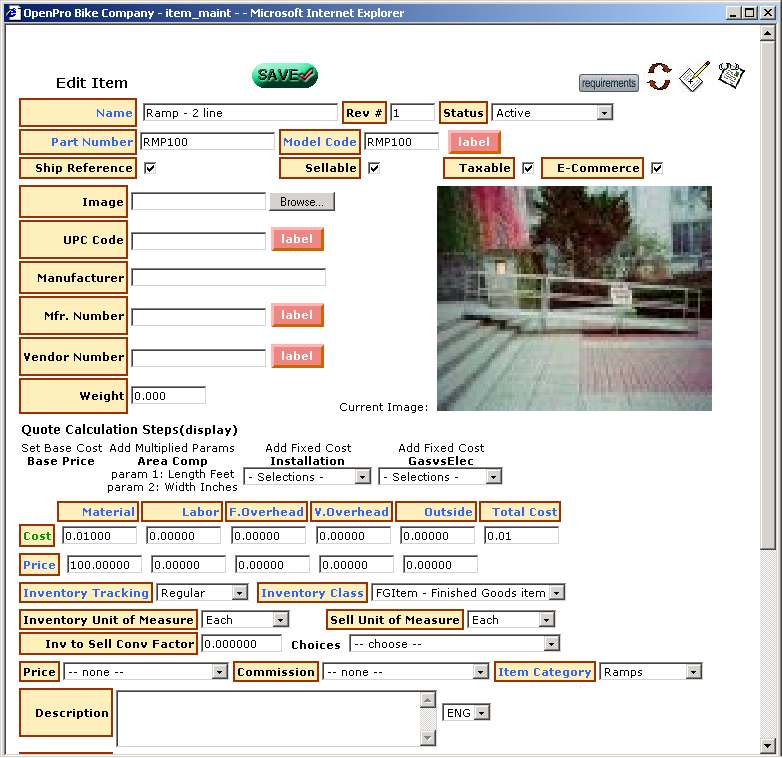Viewport: 782px width, 758px height.
Task: Click the notepad icon at top right
Action: coord(731,76)
